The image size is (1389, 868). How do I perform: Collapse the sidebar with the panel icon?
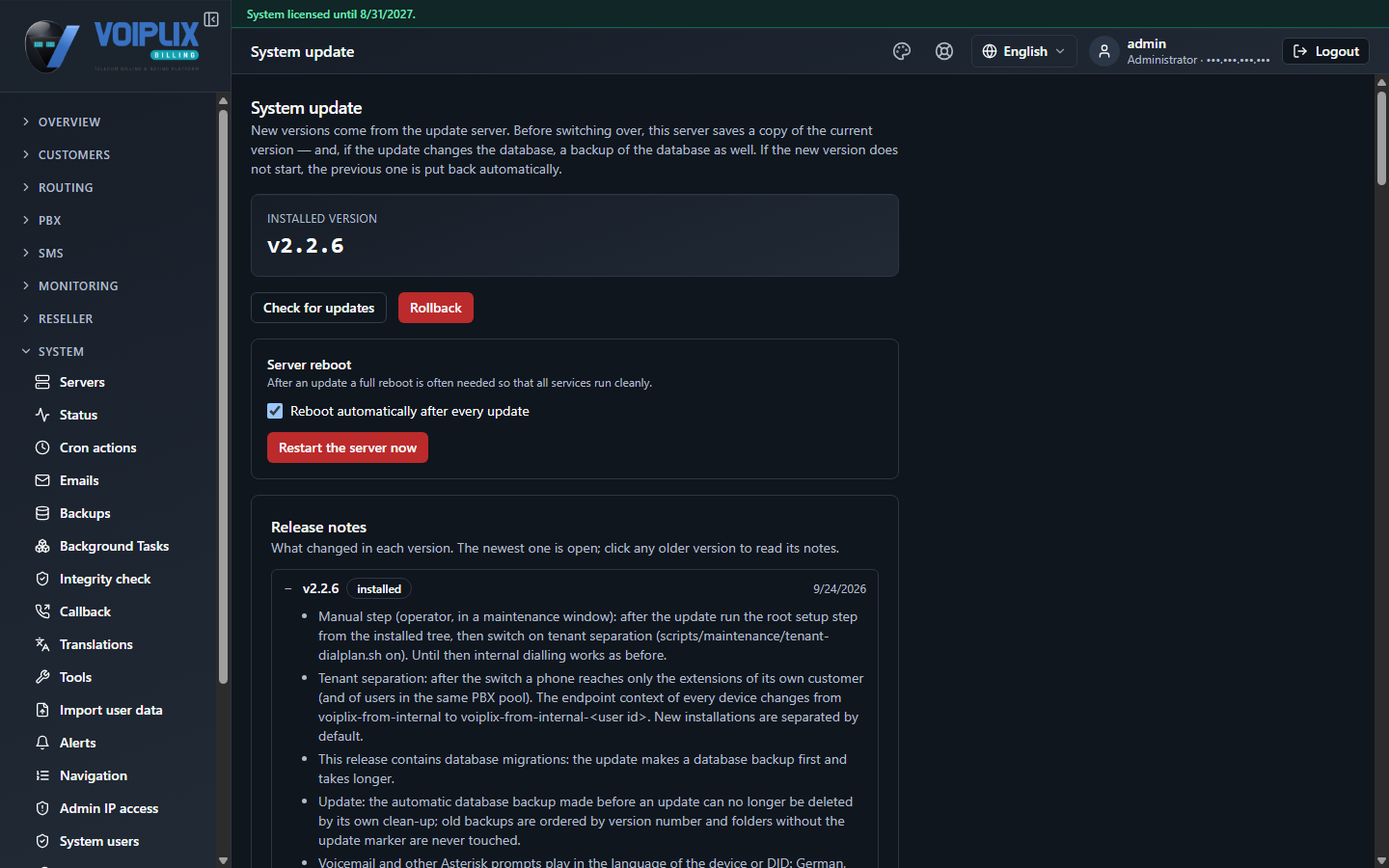pyautogui.click(x=211, y=19)
